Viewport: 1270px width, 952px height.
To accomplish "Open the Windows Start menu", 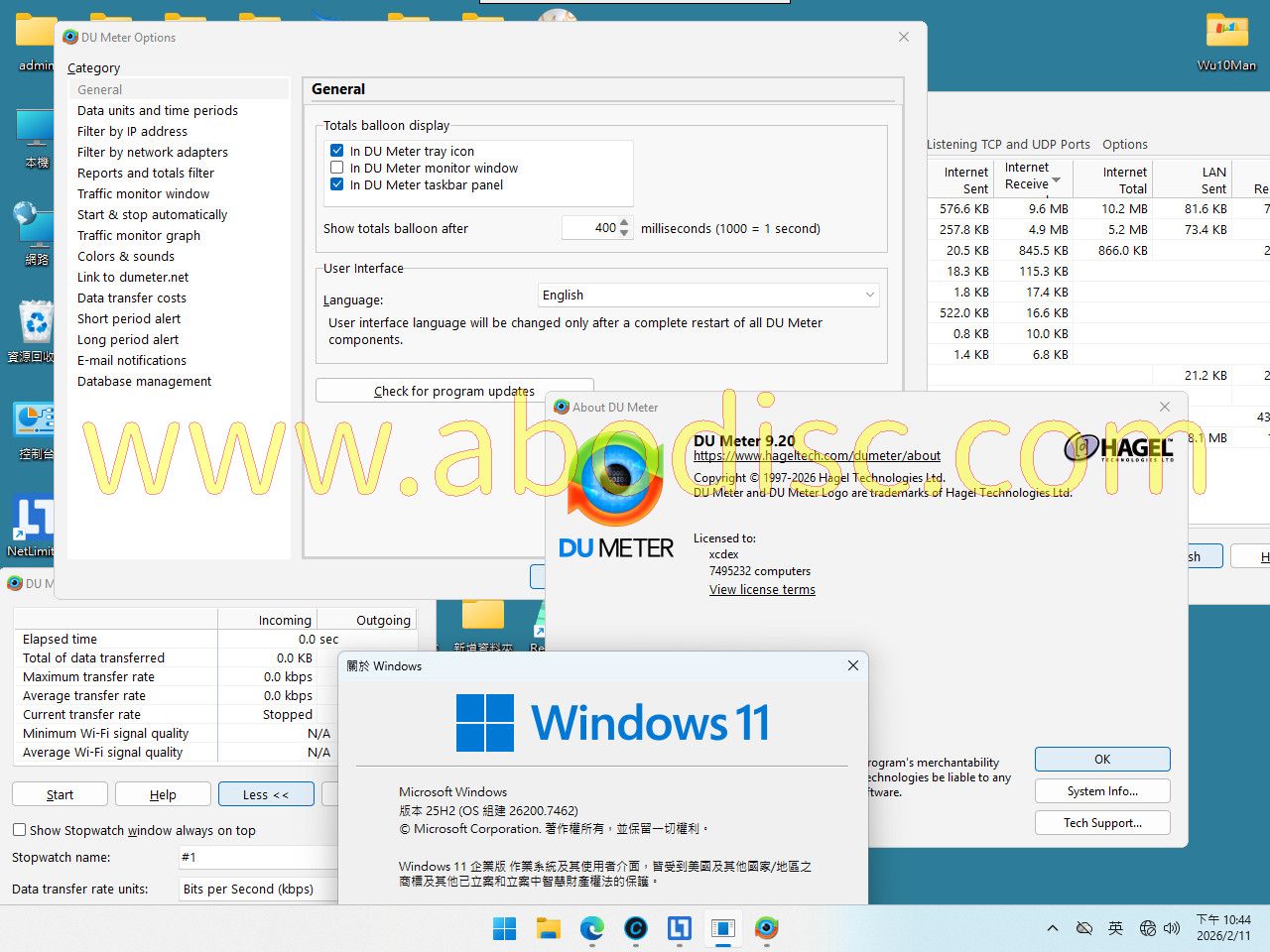I will (505, 929).
